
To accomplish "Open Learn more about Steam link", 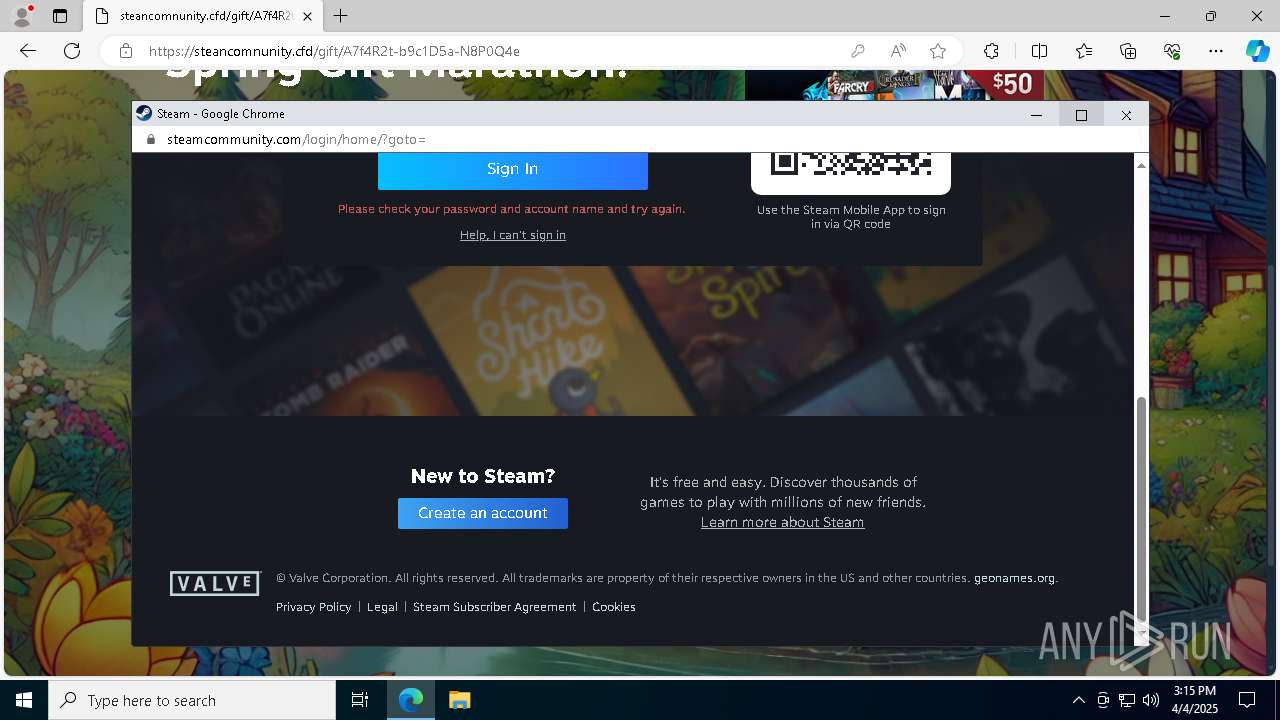I will 782,522.
